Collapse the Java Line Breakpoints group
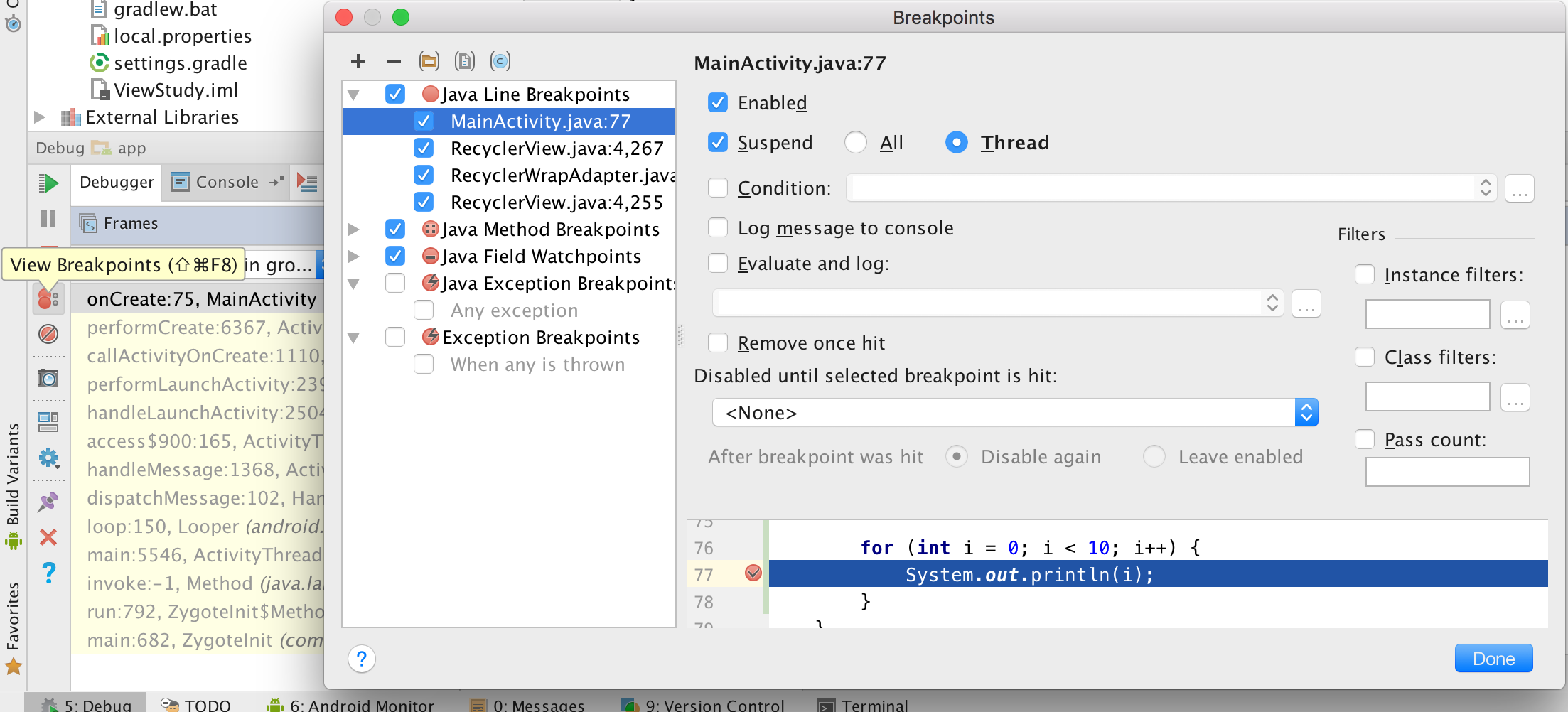This screenshot has height=712, width=1568. (353, 95)
